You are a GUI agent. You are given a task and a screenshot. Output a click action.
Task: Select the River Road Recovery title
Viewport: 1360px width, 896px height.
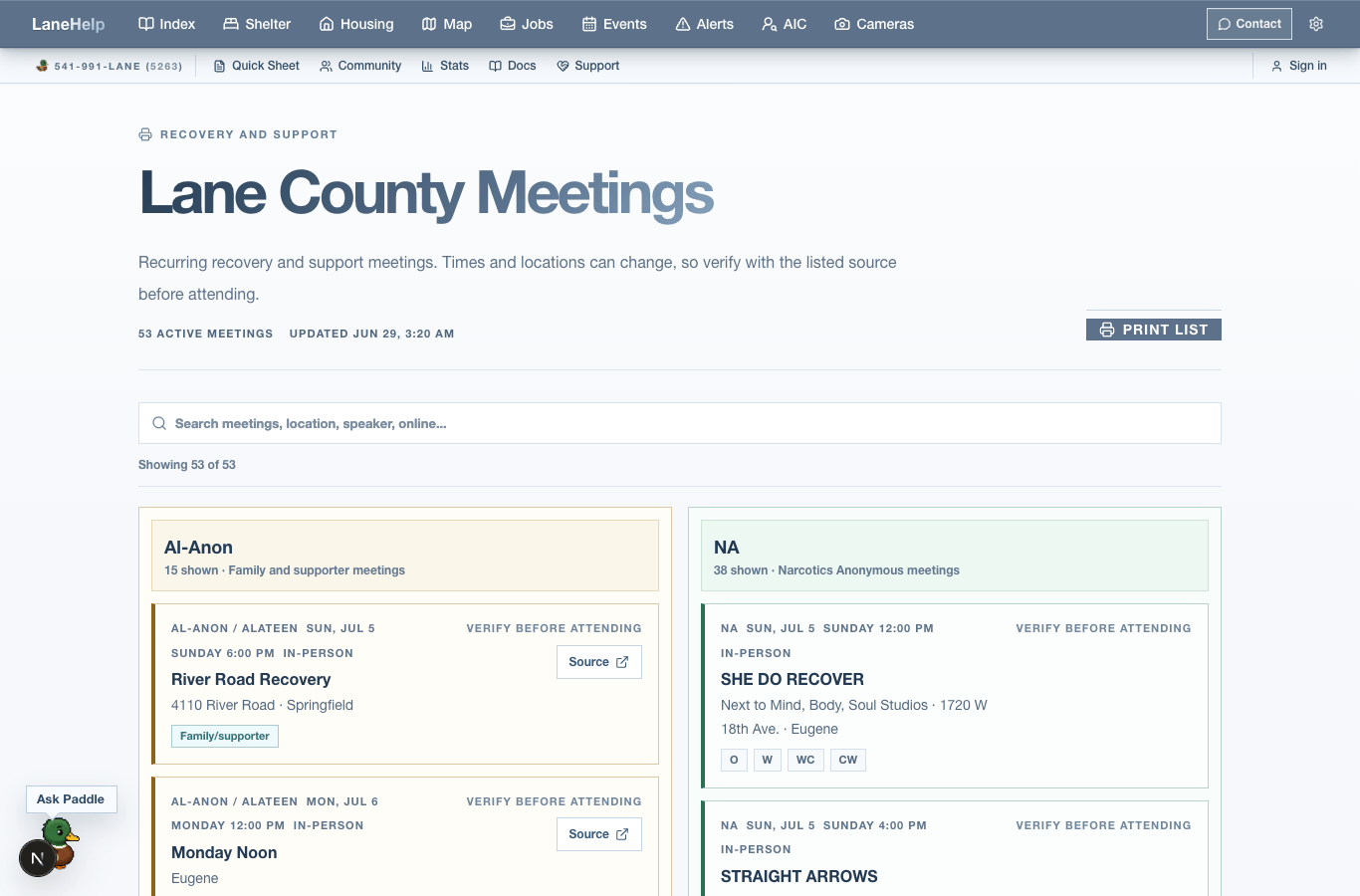coord(251,680)
